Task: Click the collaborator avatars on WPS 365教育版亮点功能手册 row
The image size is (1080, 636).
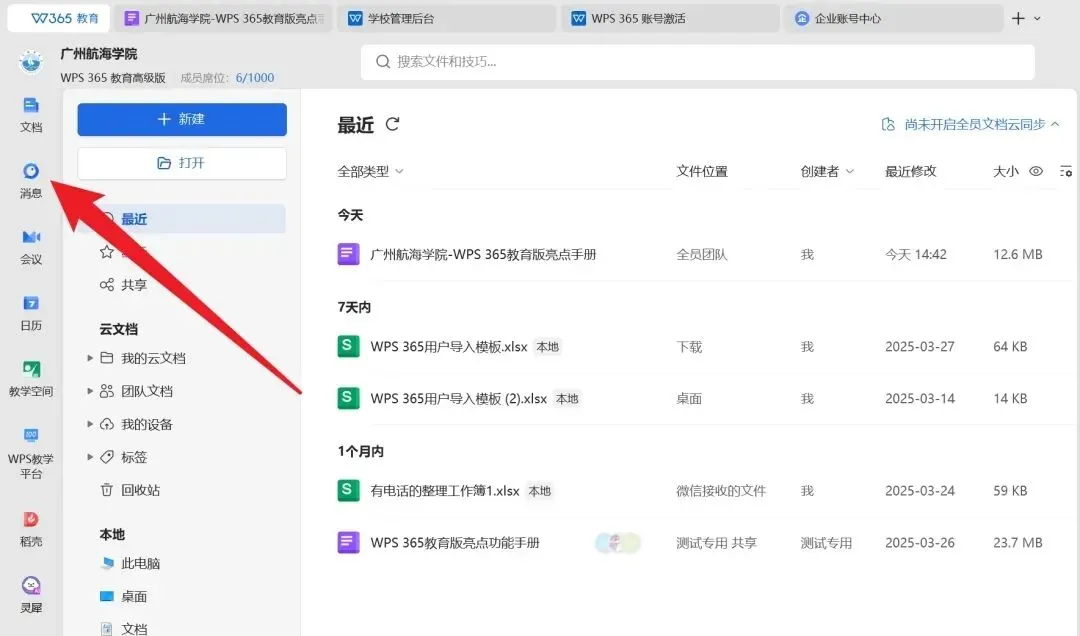Action: pos(618,543)
